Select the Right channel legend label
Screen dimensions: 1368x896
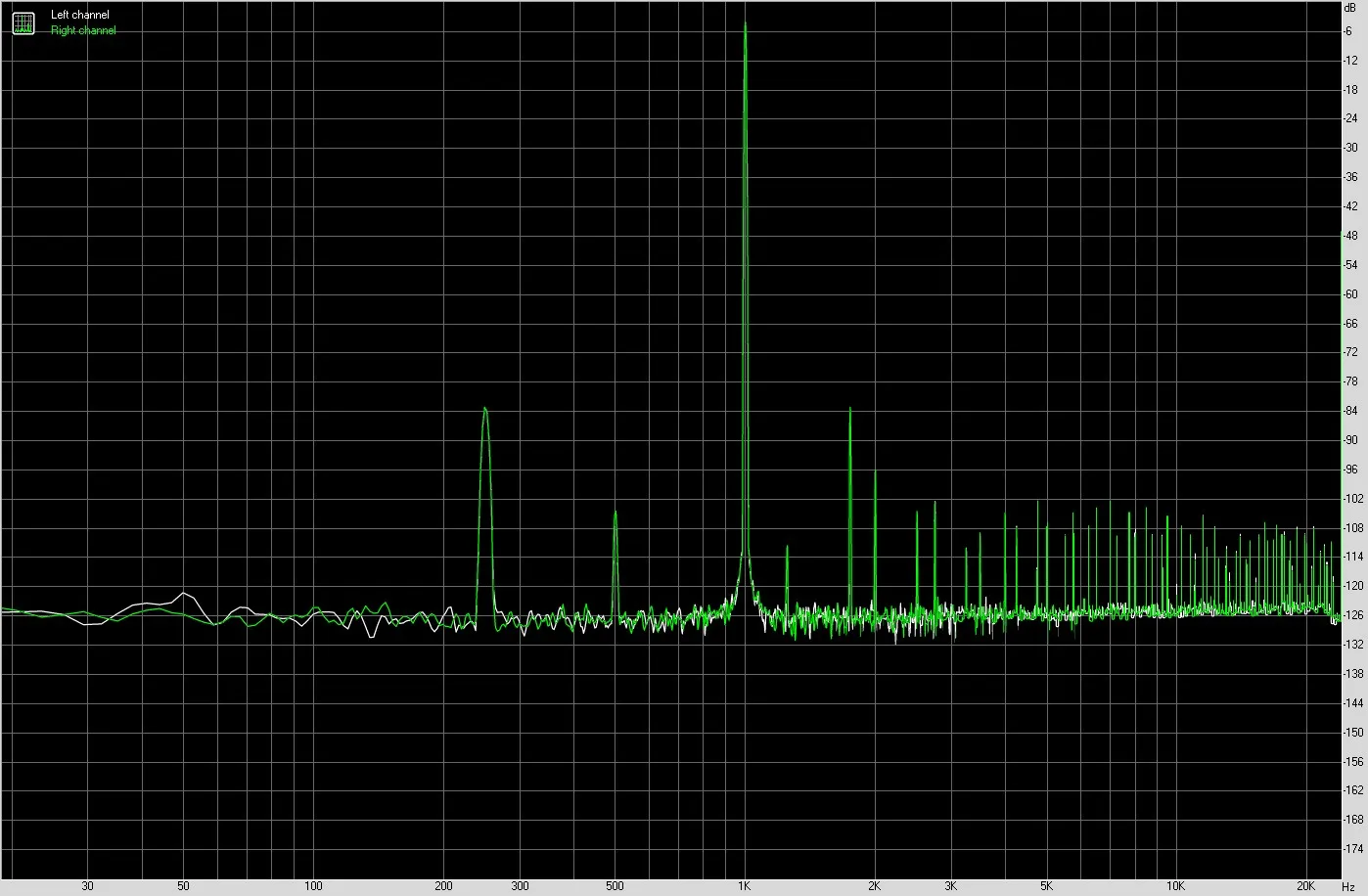[83, 30]
